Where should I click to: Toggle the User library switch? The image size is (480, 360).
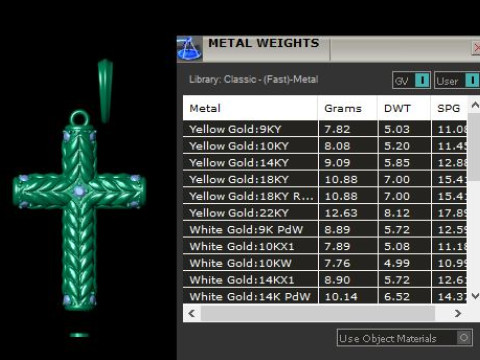(457, 80)
